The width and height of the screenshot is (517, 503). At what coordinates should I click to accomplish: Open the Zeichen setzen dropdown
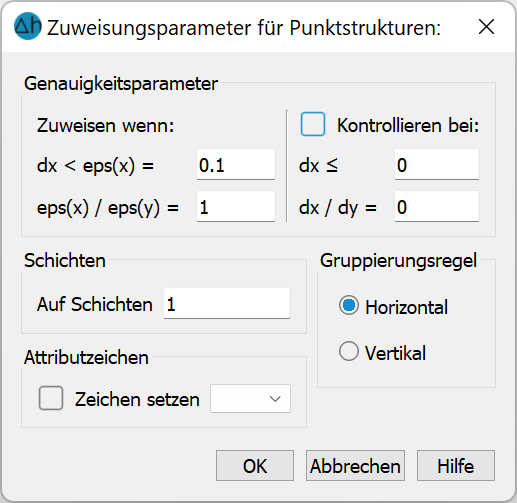250,399
